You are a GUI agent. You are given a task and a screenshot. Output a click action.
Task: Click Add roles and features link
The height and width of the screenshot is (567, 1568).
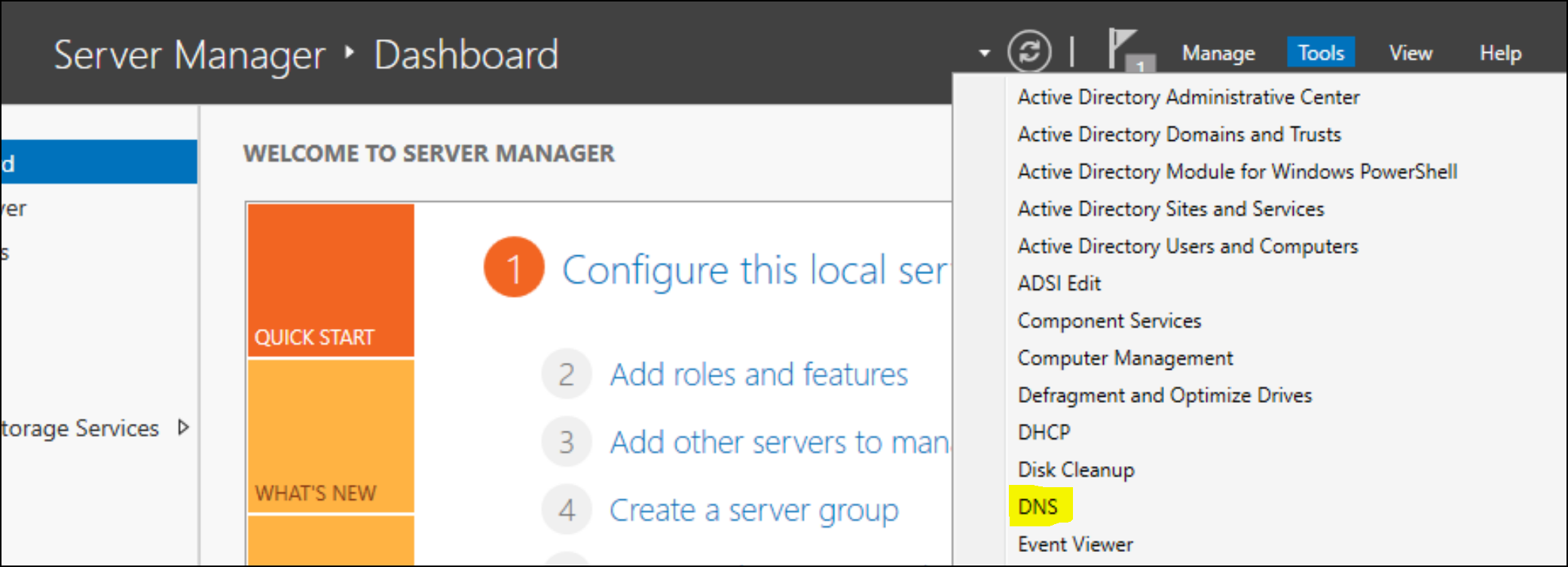coord(759,374)
